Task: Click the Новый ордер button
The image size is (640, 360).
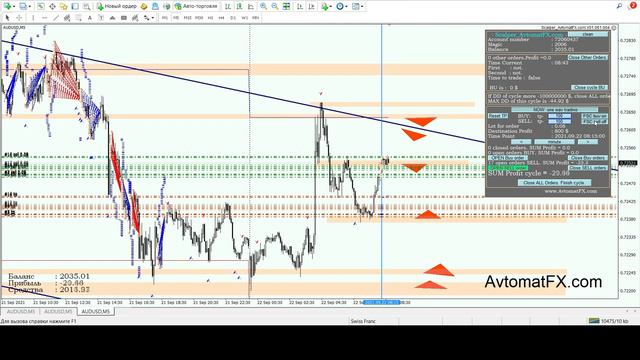Action: pos(116,6)
